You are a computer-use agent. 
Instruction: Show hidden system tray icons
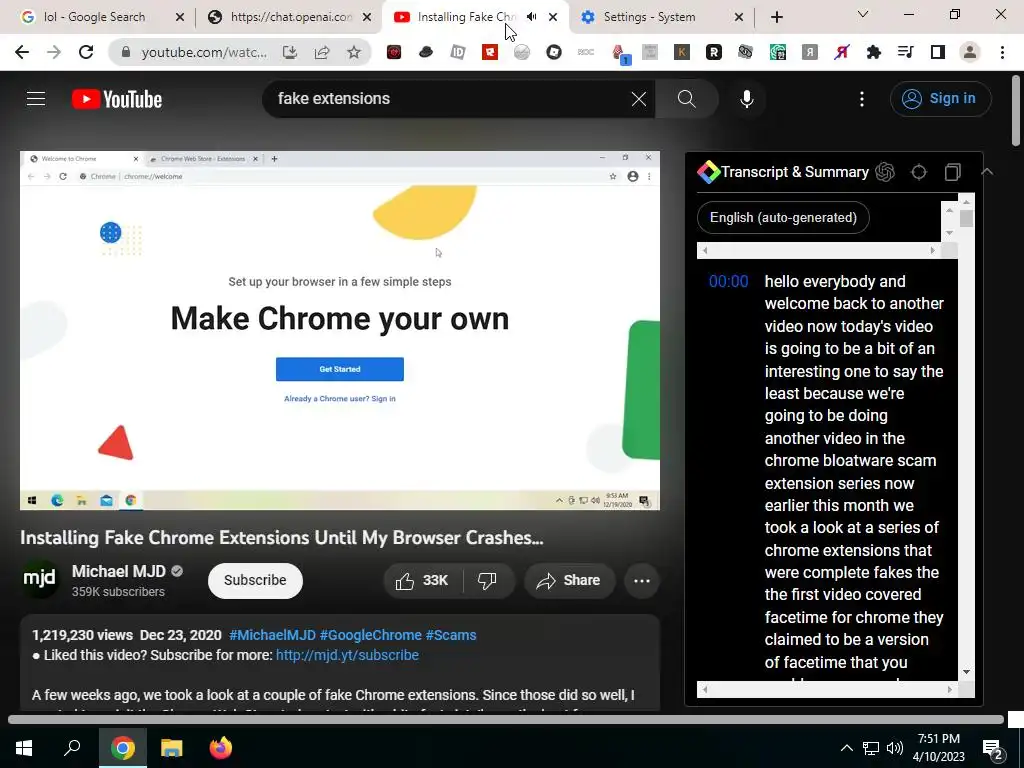pos(846,748)
